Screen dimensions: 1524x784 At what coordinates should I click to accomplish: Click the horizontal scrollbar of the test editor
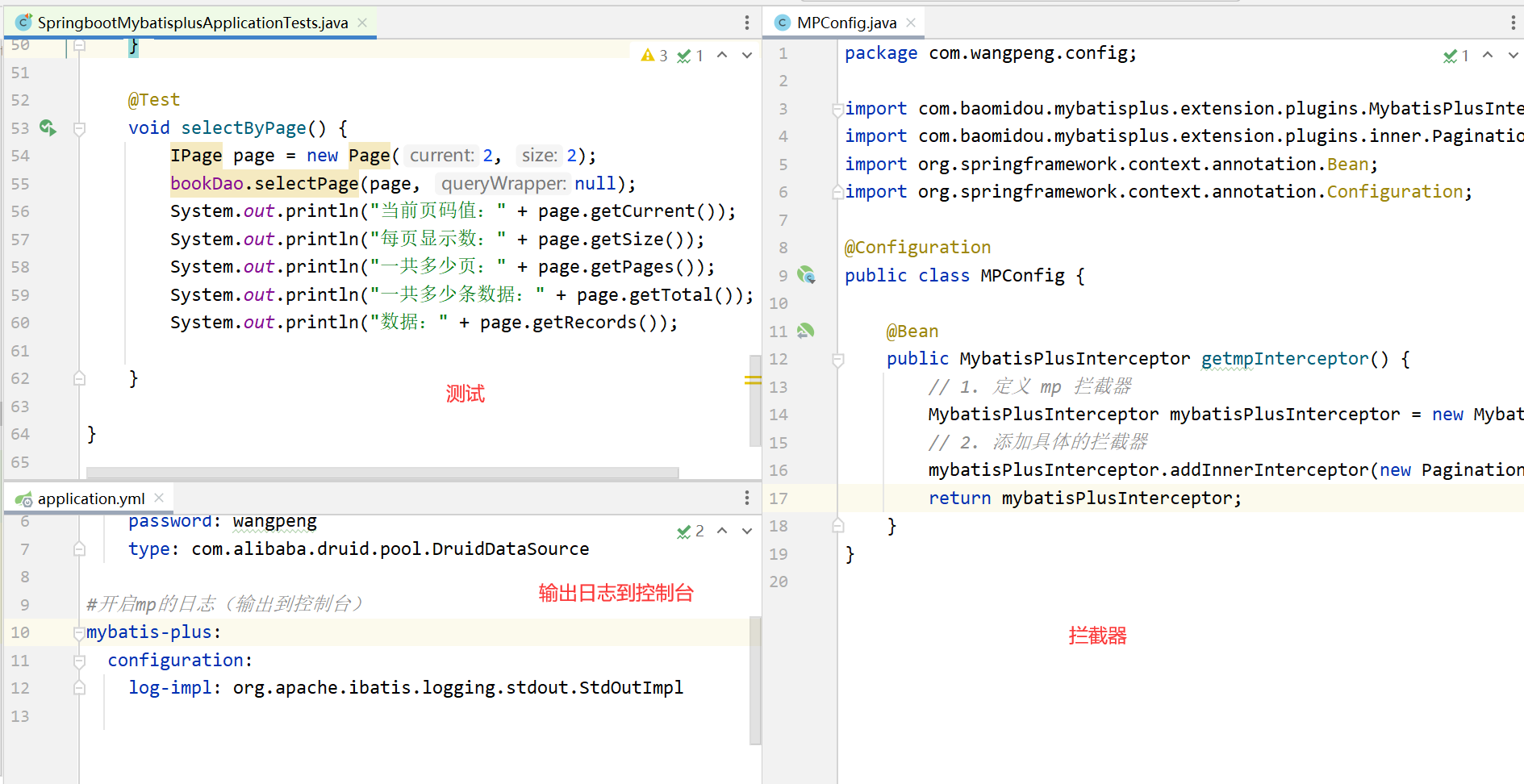point(382,473)
